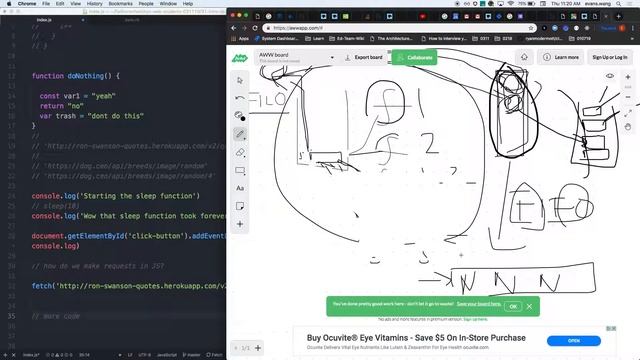Click the Save your board here link
Viewport: 640px width, 360px height.
click(479, 304)
